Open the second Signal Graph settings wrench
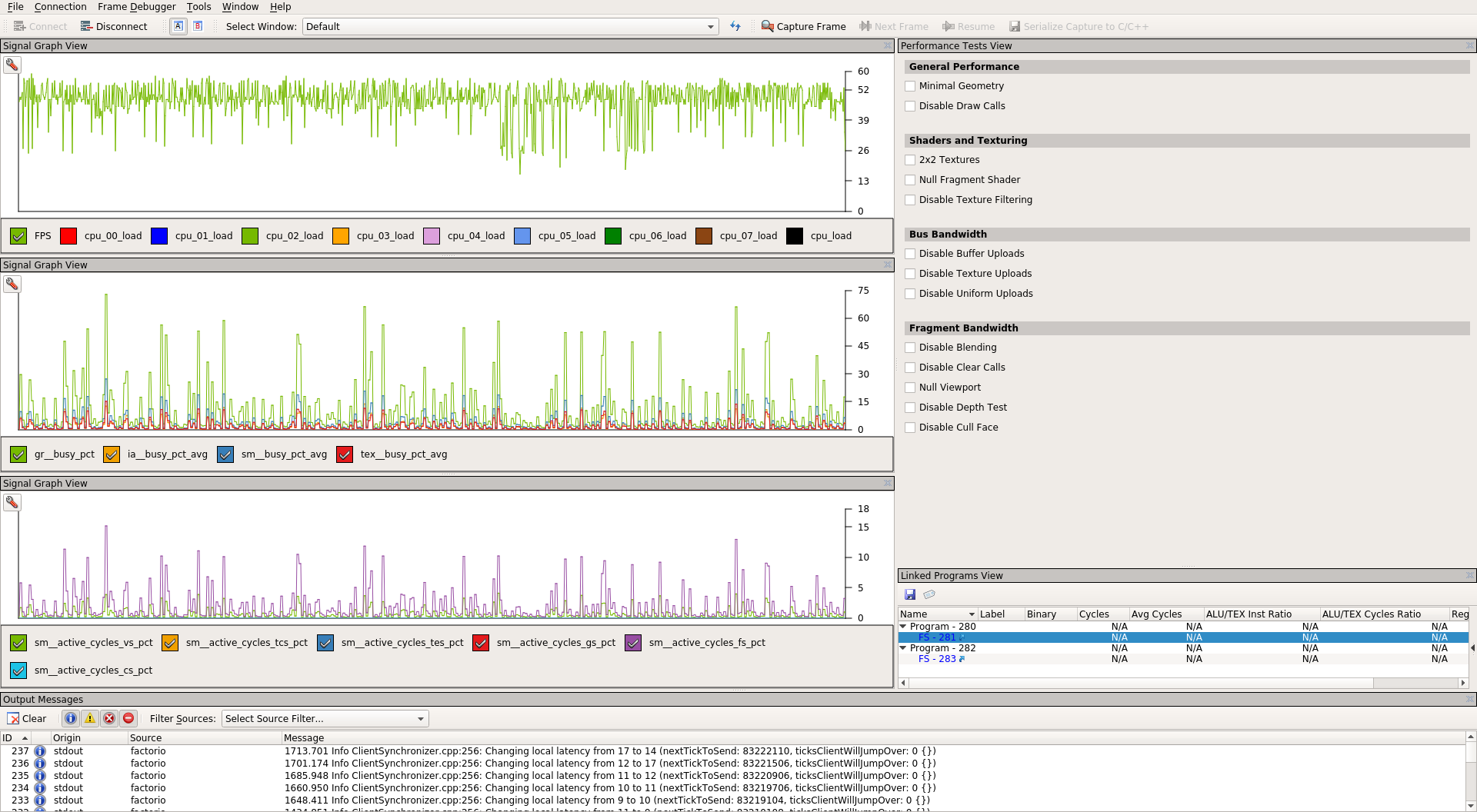1477x812 pixels. coord(12,284)
